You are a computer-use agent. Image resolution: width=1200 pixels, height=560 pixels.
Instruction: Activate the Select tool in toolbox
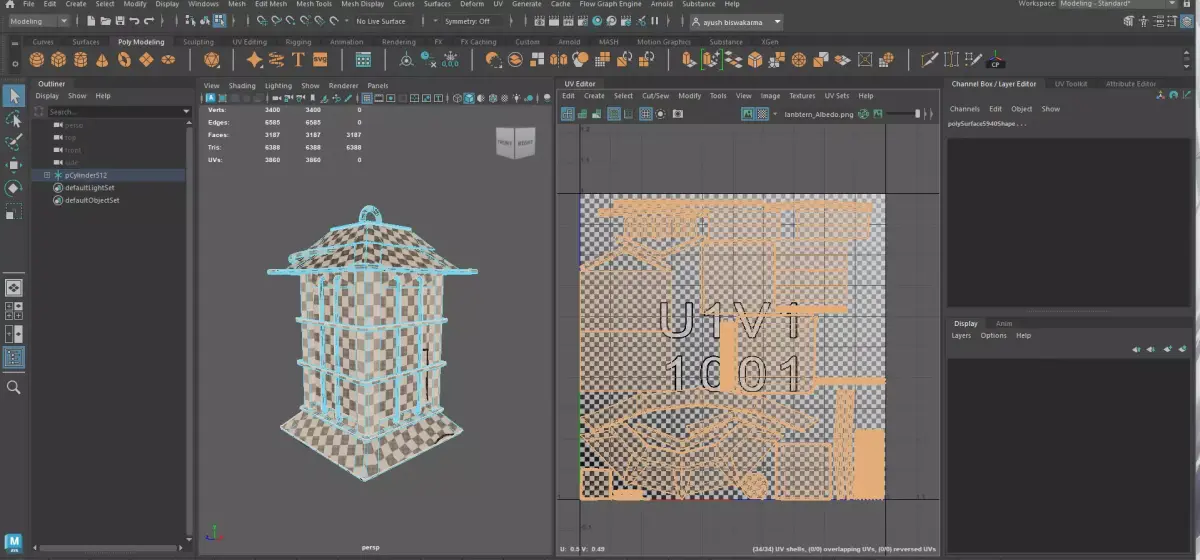point(14,96)
